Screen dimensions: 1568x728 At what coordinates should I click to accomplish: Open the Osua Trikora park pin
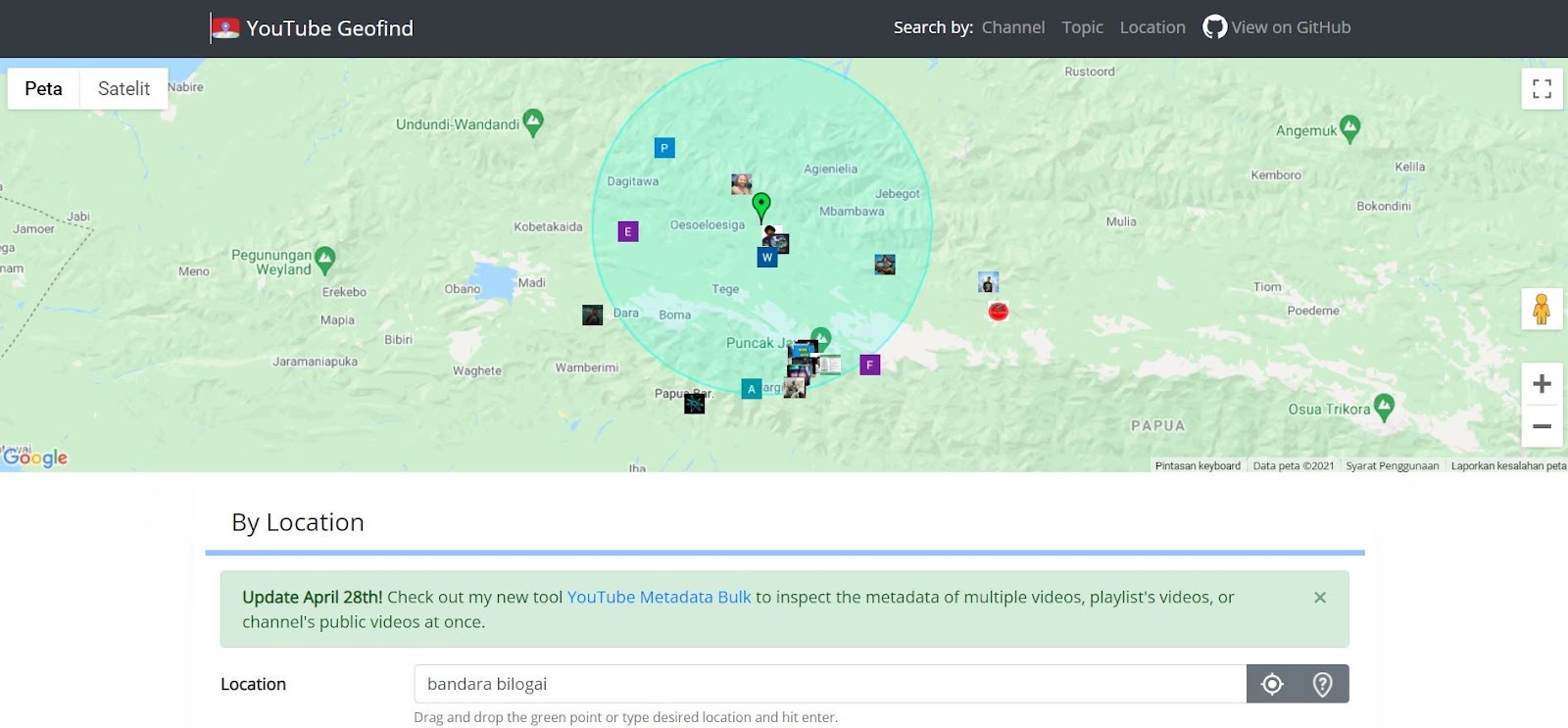click(x=1384, y=408)
